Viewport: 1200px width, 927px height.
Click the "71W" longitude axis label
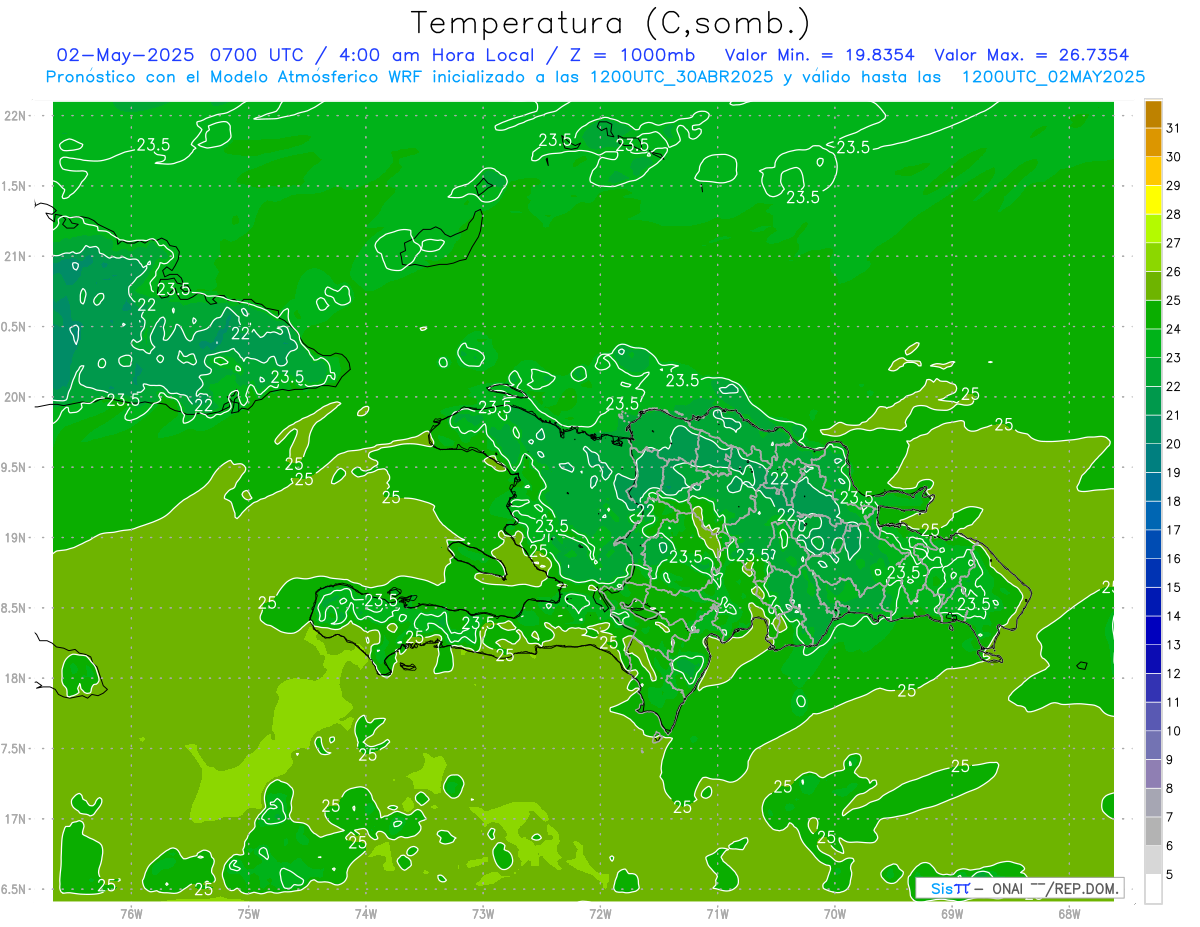(717, 914)
